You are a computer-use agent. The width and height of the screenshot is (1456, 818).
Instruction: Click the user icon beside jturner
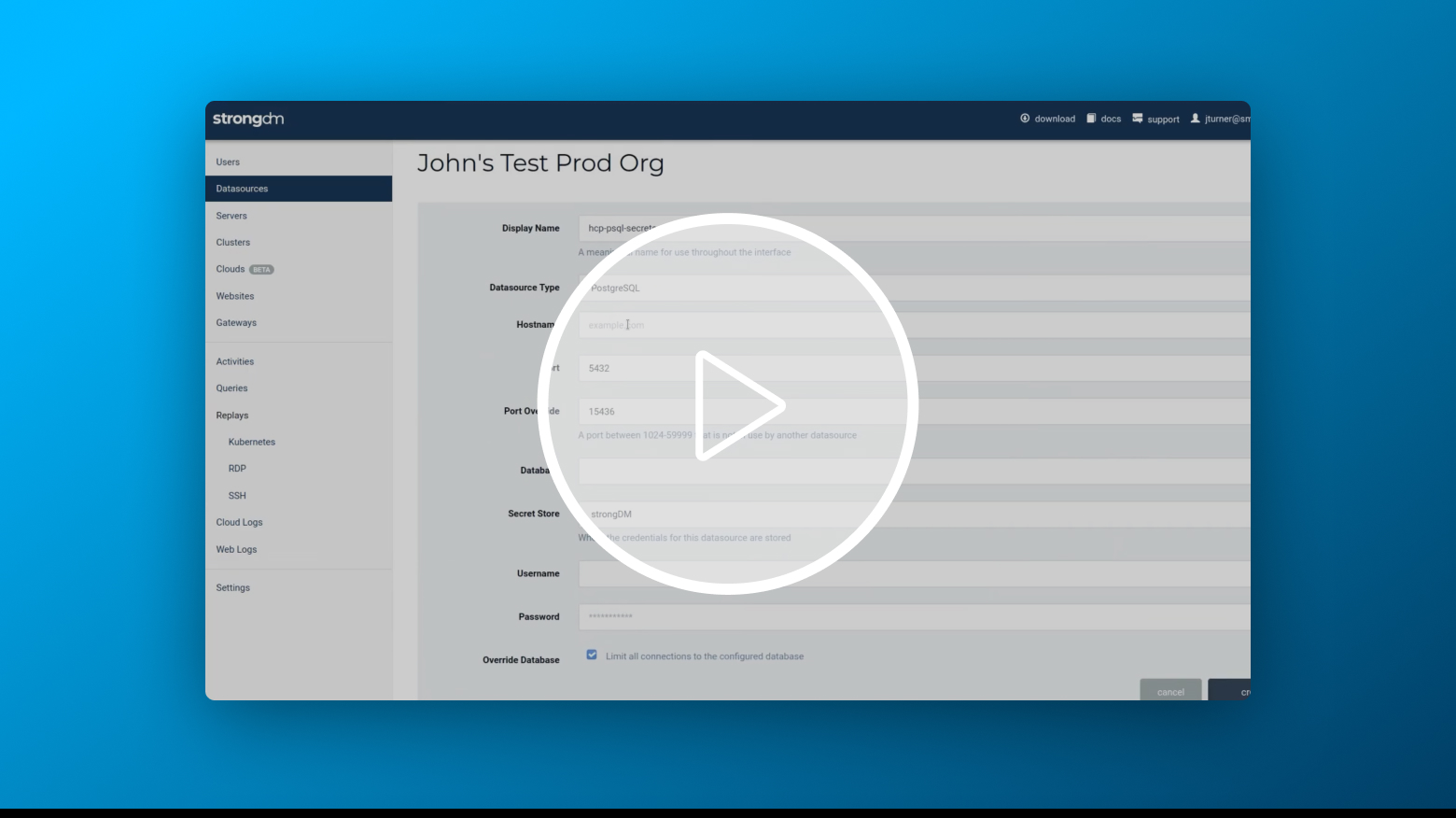[x=1195, y=119]
